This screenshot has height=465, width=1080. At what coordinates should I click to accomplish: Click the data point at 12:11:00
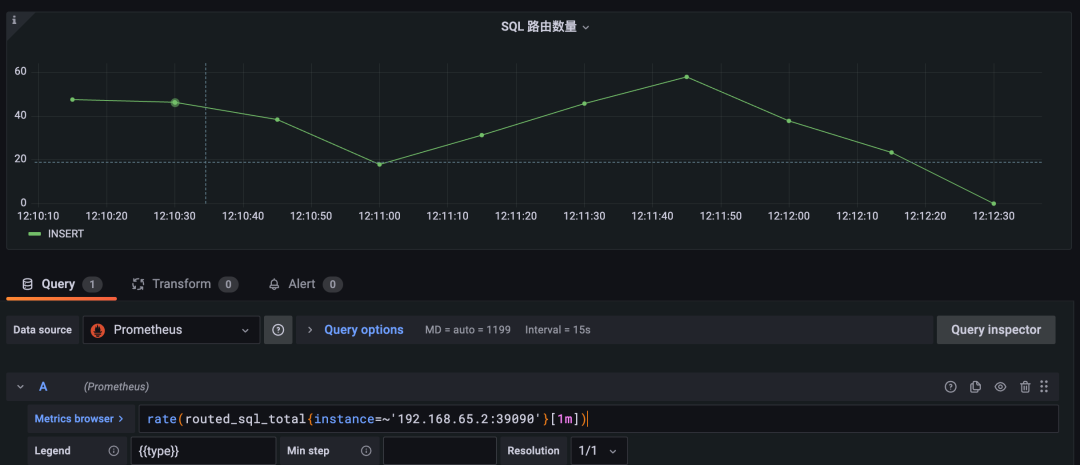click(380, 164)
